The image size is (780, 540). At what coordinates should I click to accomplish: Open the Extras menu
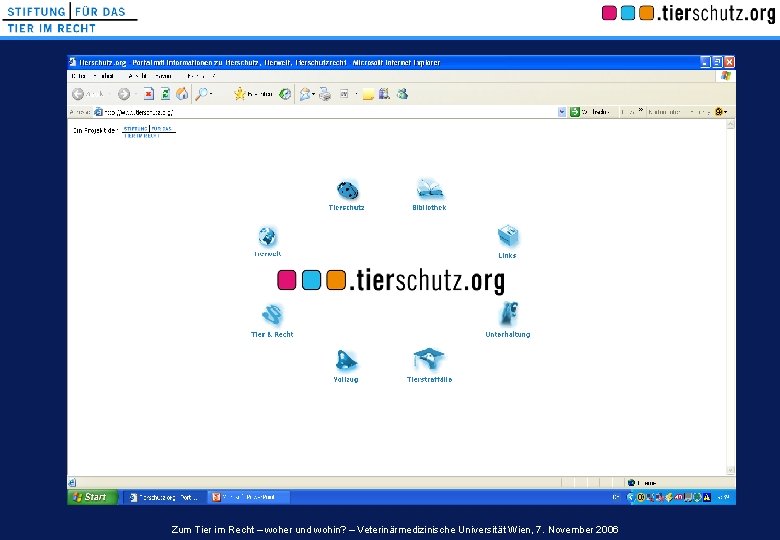tap(195, 76)
